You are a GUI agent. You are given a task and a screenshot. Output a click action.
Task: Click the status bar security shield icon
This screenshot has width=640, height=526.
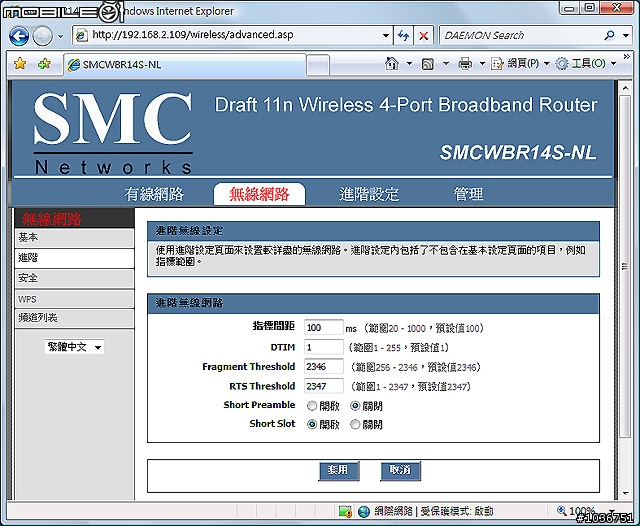coord(345,511)
